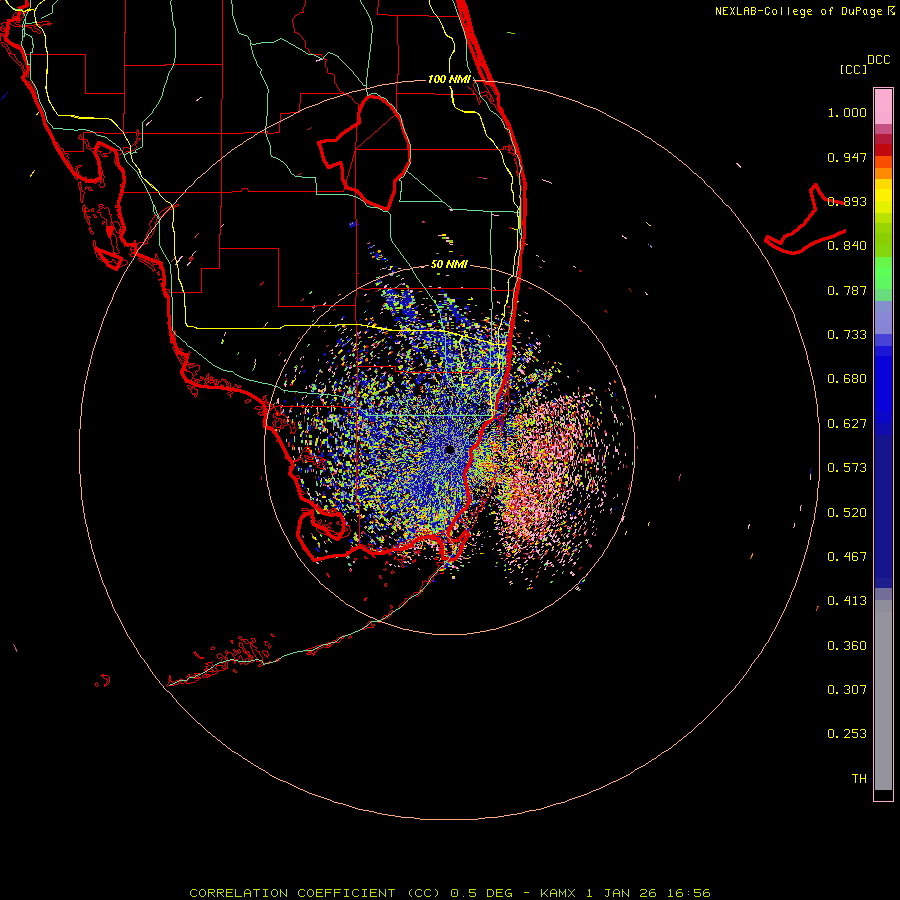The image size is (900, 900).
Task: Click the TH threshold label on the scale
Action: [x=859, y=779]
